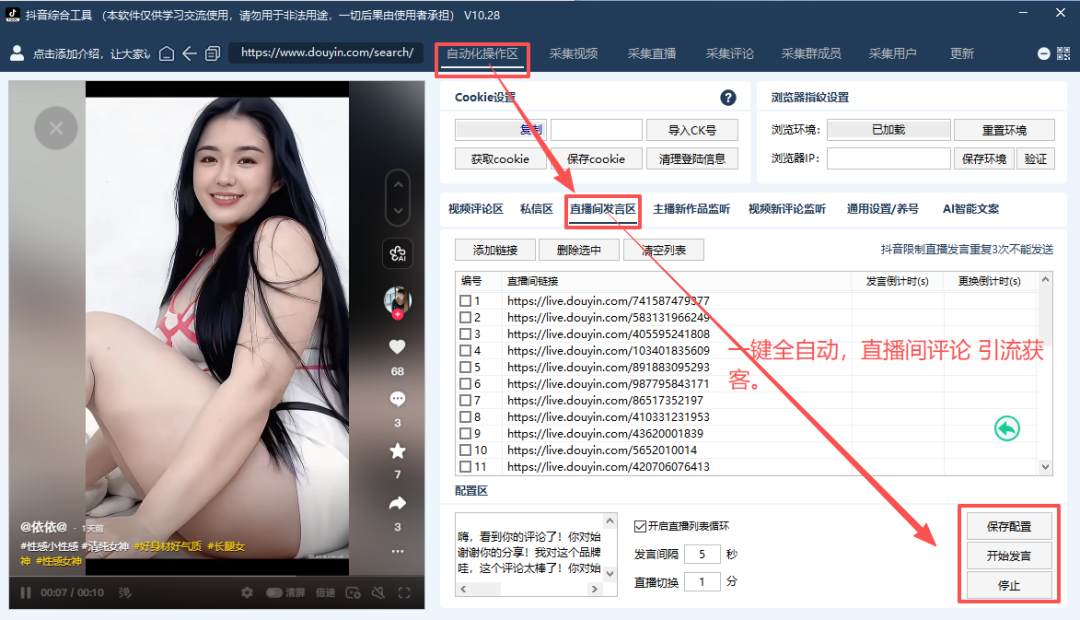Open the 倍速 playback speed menu
The width and height of the screenshot is (1080, 620).
(x=325, y=592)
